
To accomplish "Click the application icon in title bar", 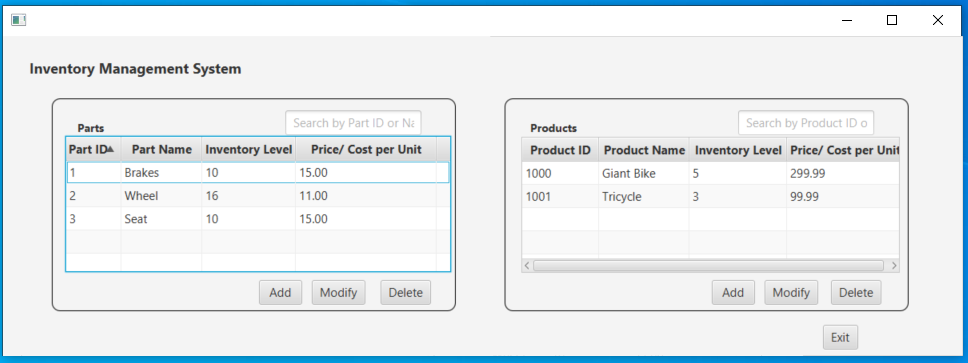I will click(19, 20).
